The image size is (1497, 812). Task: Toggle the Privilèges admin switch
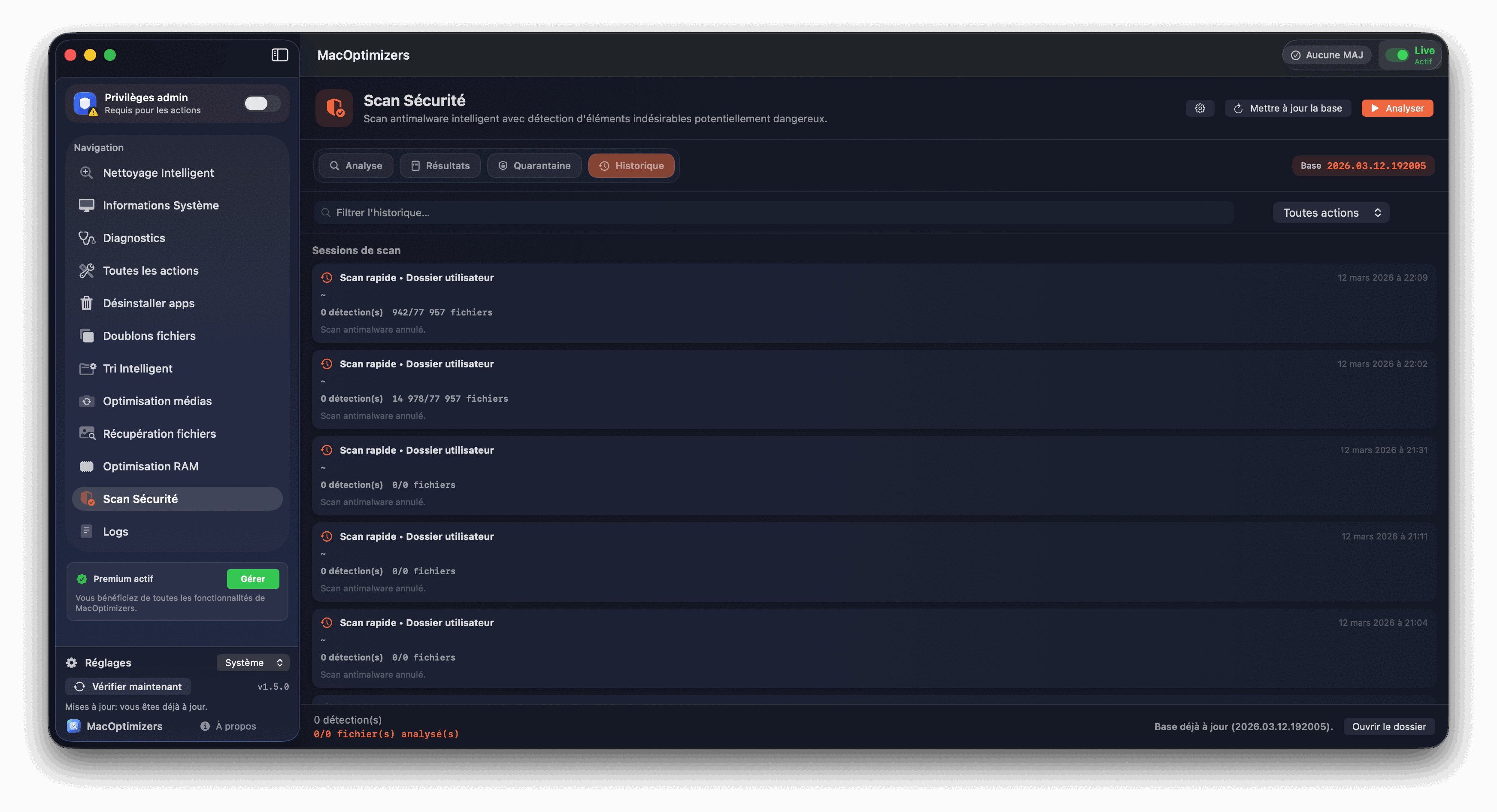pyautogui.click(x=261, y=103)
